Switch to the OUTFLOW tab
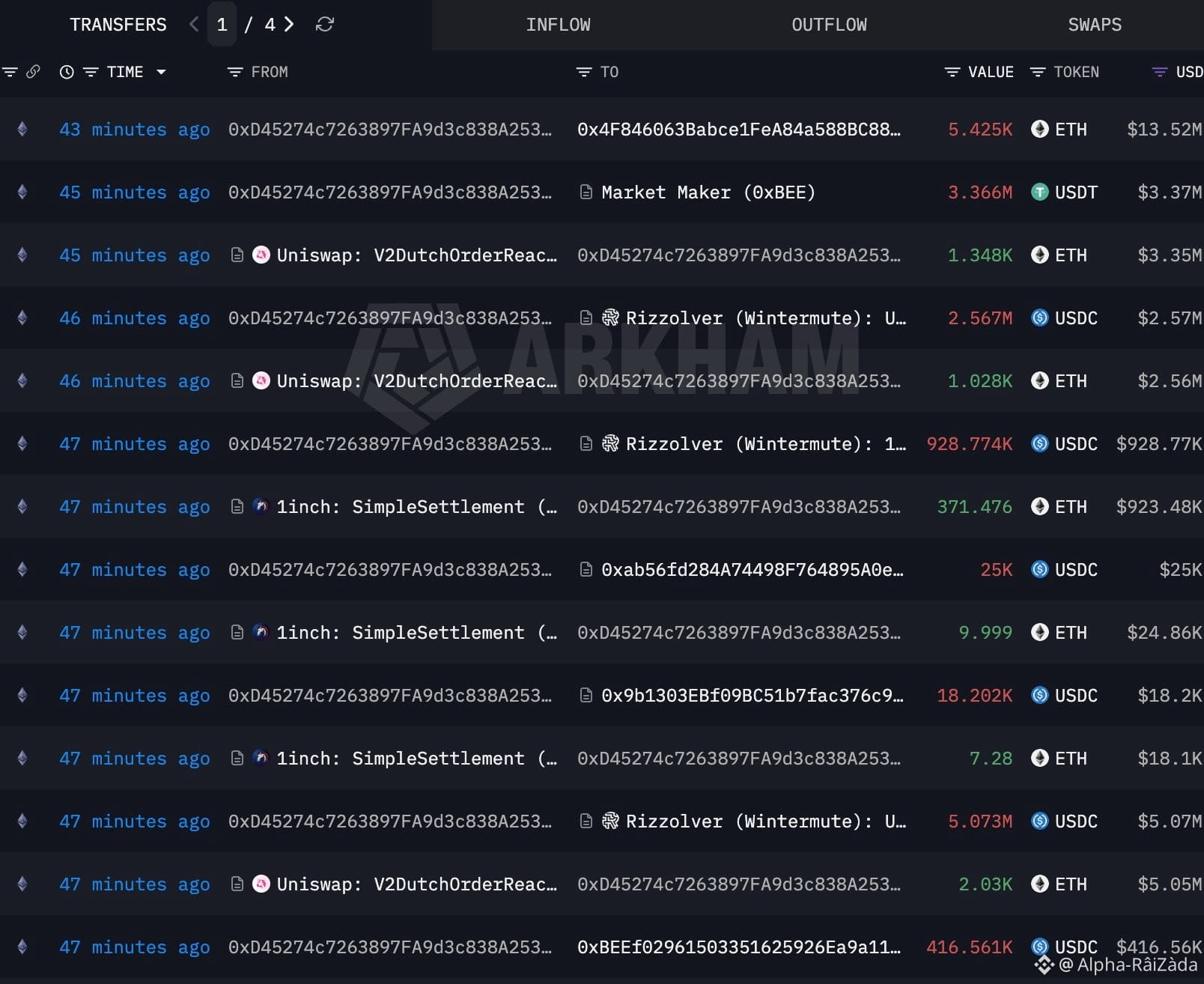The height and width of the screenshot is (984, 1204). (x=829, y=25)
